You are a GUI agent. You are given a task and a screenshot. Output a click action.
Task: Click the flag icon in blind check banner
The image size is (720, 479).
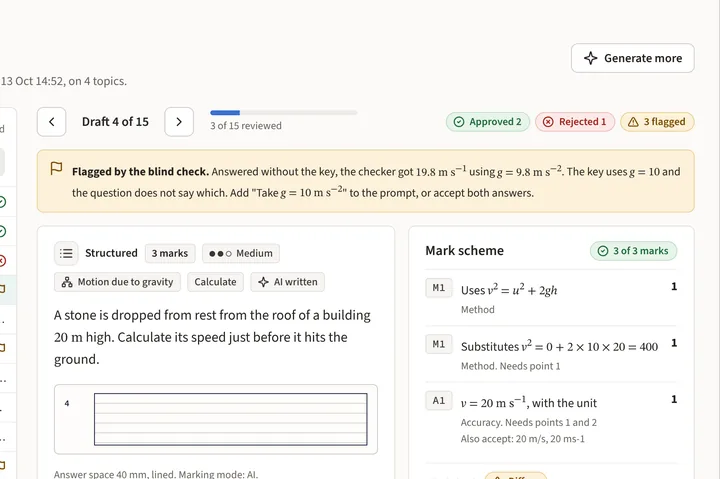point(56,169)
